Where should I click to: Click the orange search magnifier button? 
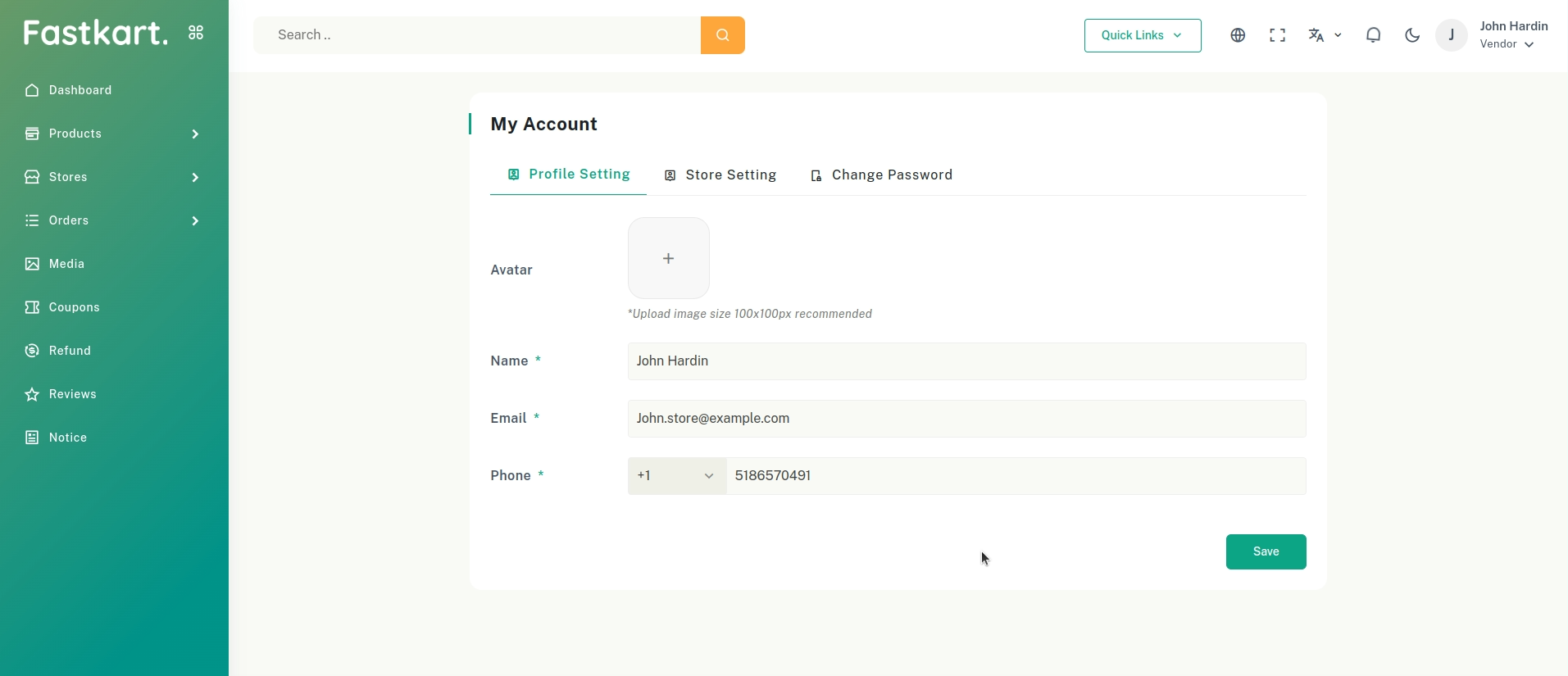(x=722, y=35)
